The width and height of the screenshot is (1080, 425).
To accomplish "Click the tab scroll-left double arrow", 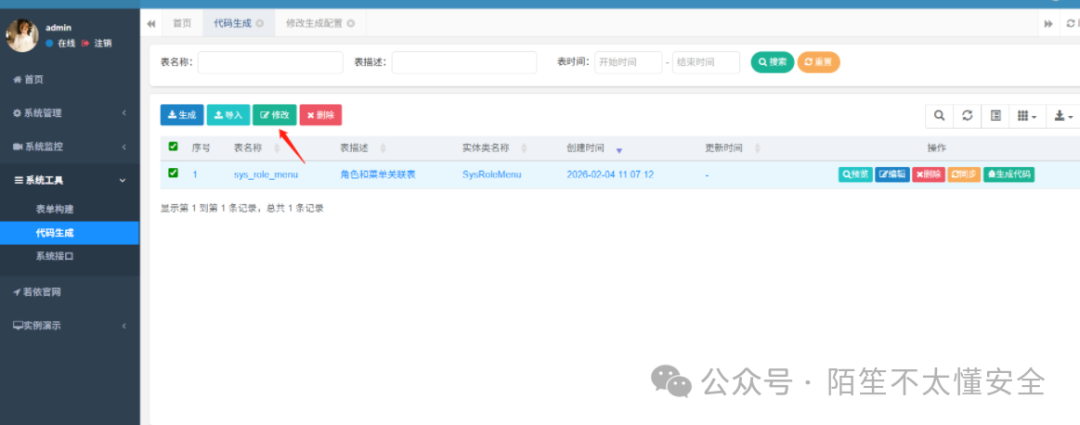I will (x=151, y=23).
